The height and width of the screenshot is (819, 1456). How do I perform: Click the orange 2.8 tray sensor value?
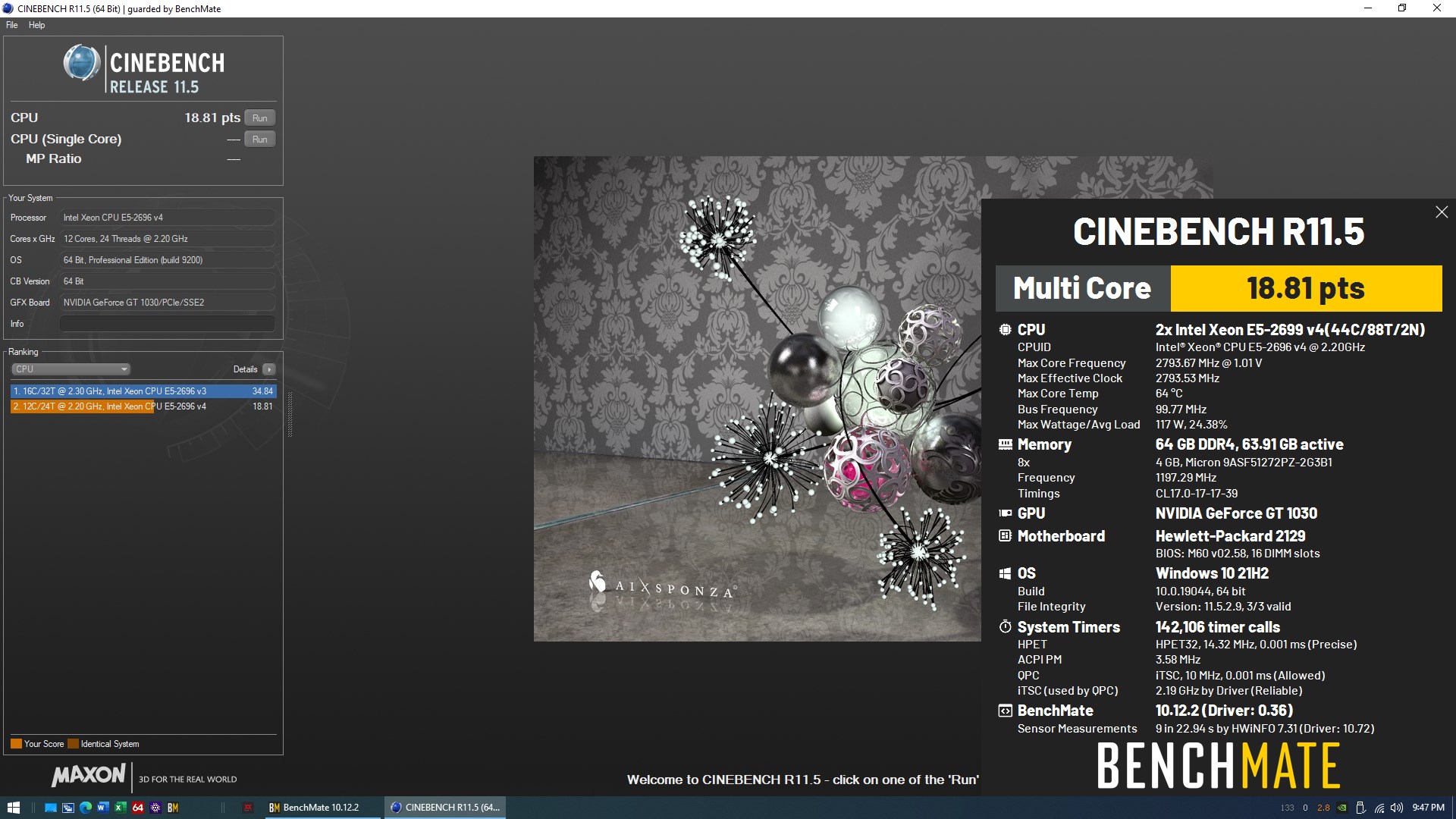pos(1323,808)
